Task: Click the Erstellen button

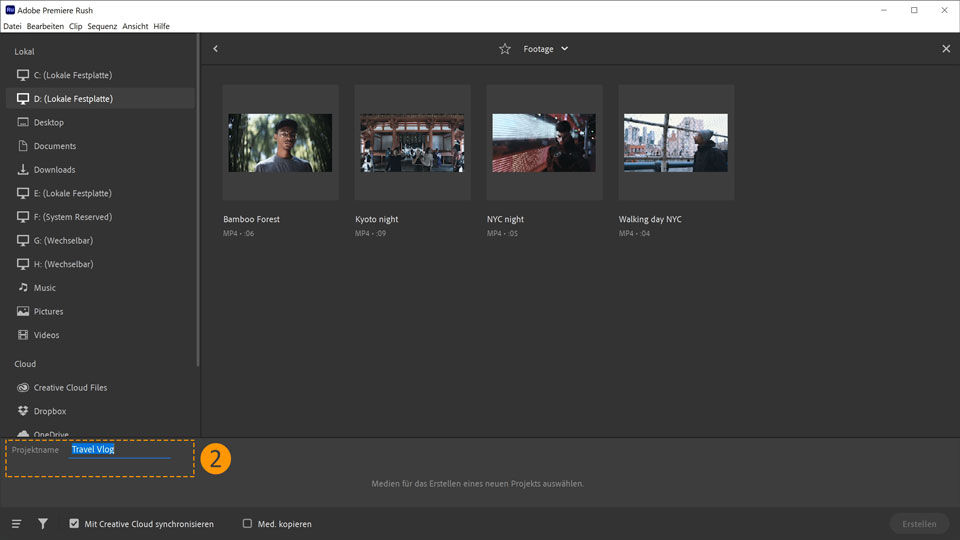Action: tap(919, 523)
